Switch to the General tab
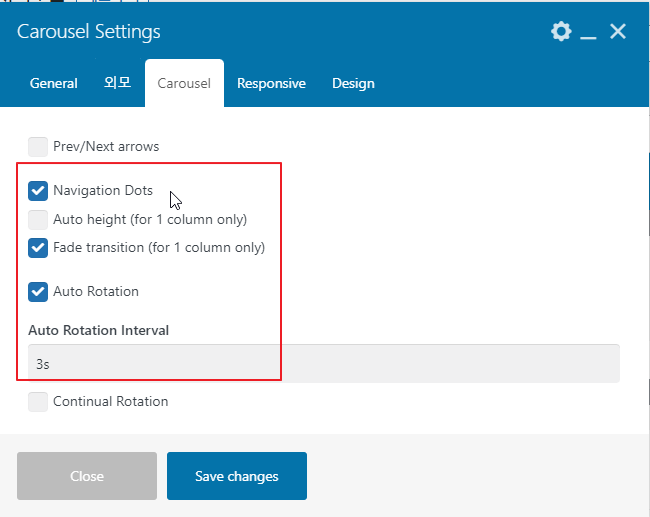Viewport: 650px width, 517px height. (53, 83)
